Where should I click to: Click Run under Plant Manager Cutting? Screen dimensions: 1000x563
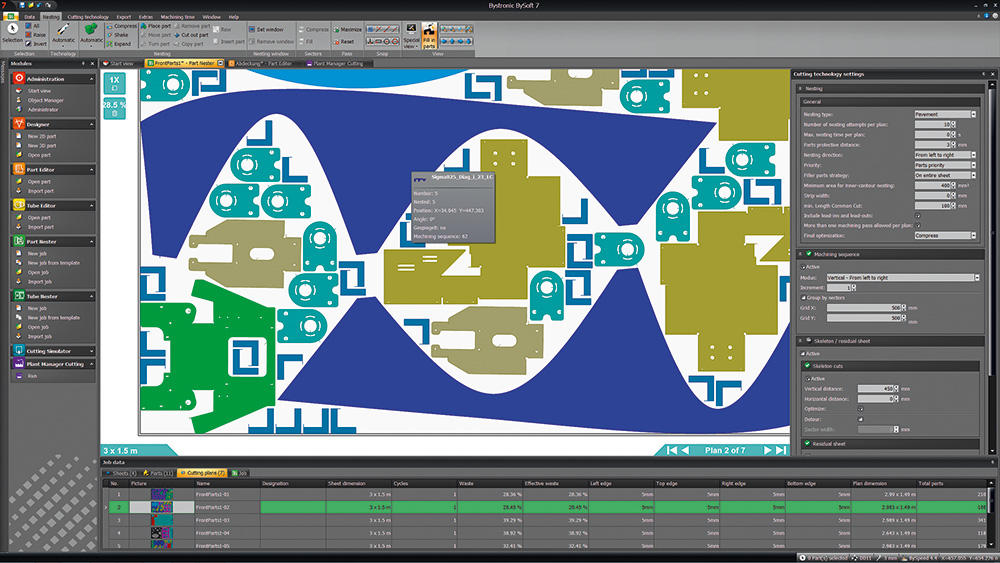32,376
